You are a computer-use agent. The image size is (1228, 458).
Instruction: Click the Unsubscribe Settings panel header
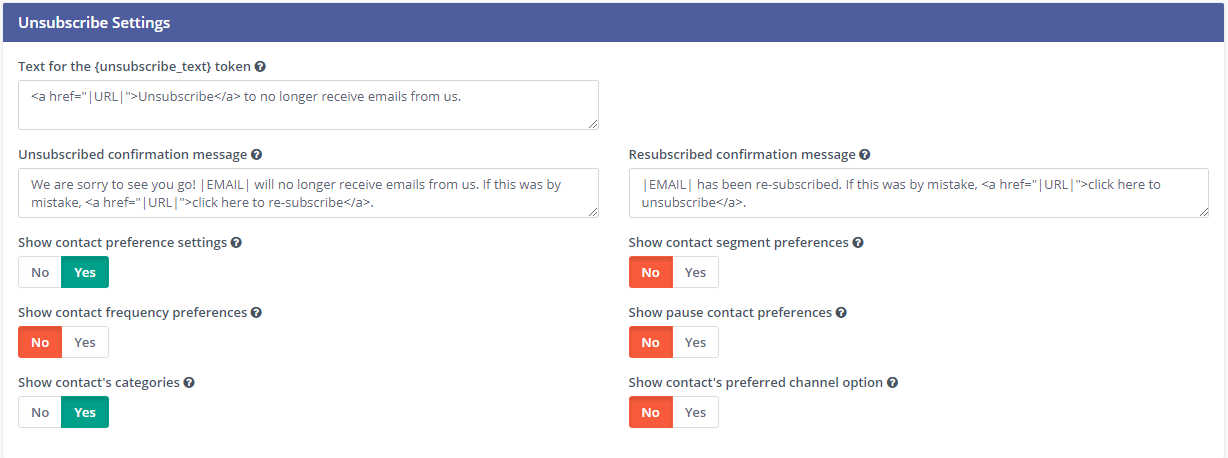pos(614,22)
